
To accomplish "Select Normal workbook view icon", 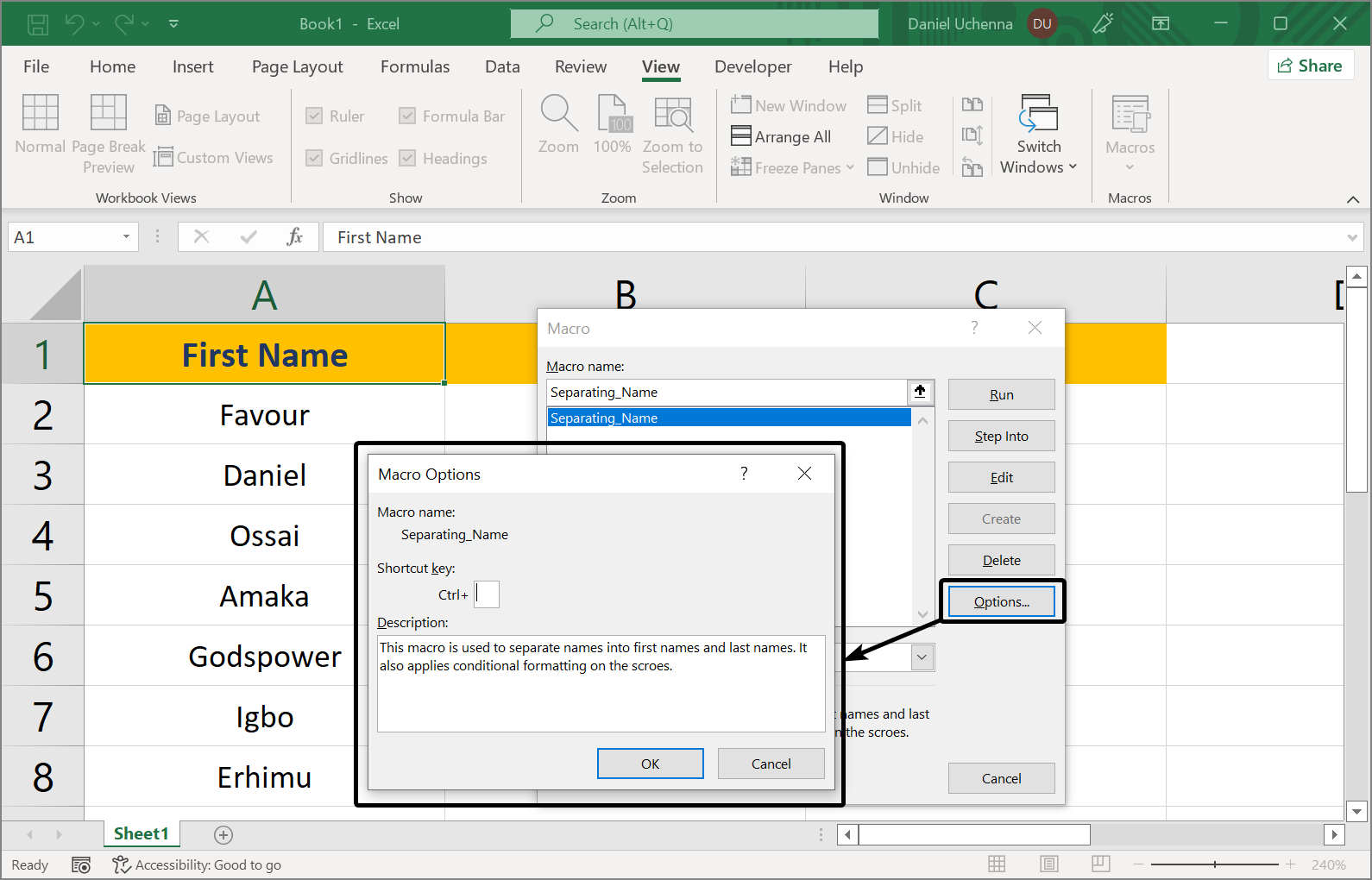I will point(40,113).
